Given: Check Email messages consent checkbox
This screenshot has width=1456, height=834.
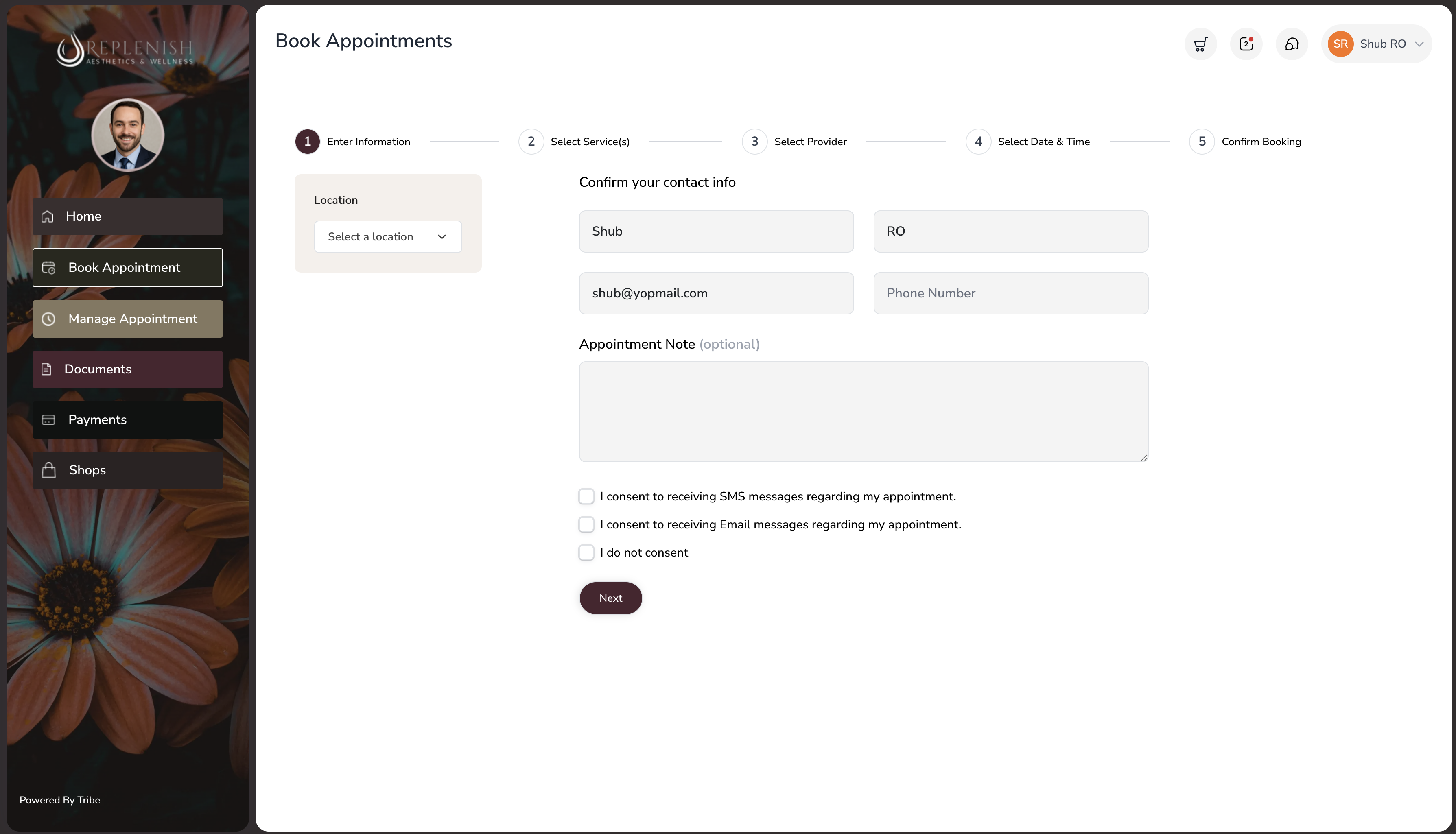Looking at the screenshot, I should coord(586,525).
